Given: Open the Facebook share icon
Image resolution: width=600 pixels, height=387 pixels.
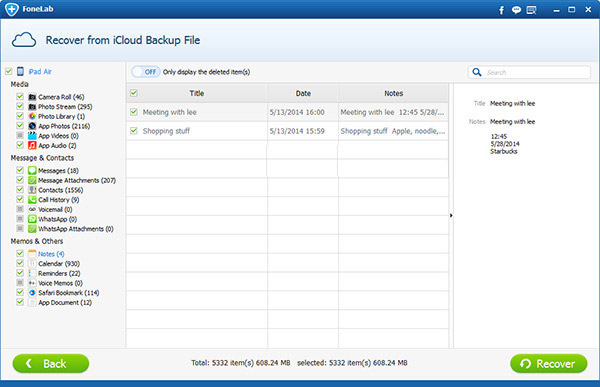Looking at the screenshot, I should [x=501, y=10].
